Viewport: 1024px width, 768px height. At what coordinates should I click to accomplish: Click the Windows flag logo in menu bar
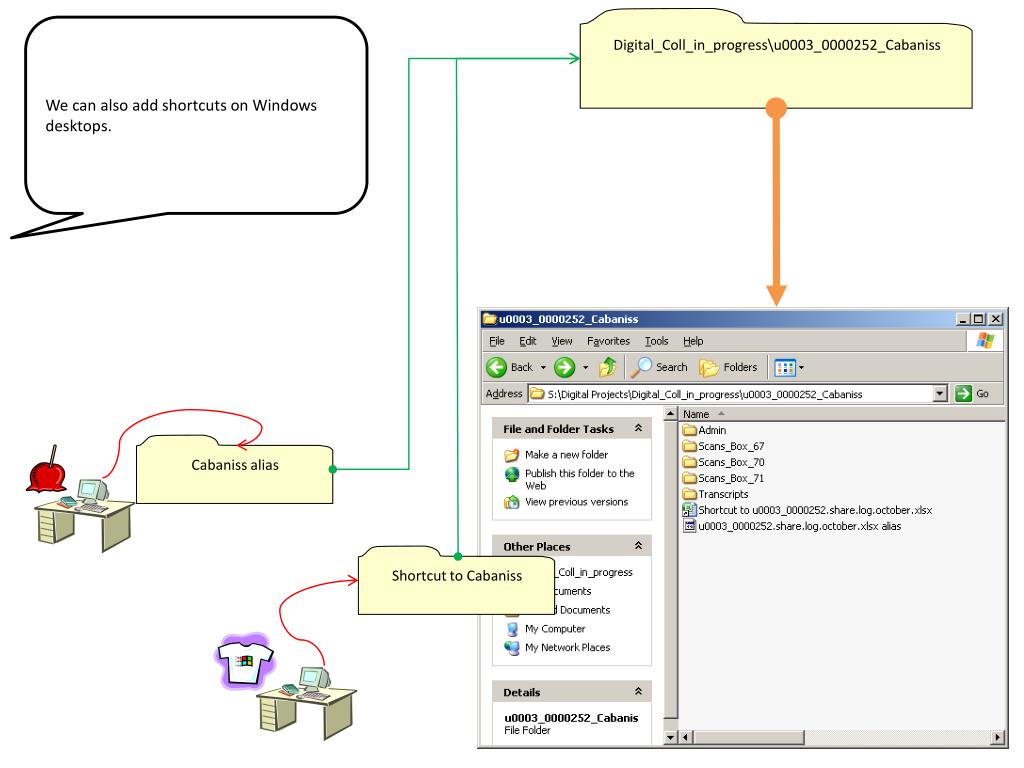coord(985,341)
